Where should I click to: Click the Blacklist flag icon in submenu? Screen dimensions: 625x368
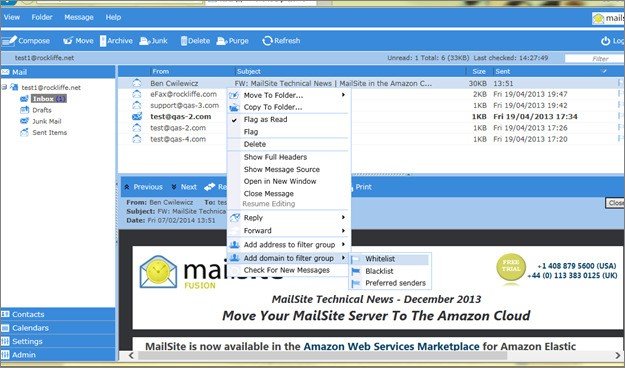click(355, 271)
